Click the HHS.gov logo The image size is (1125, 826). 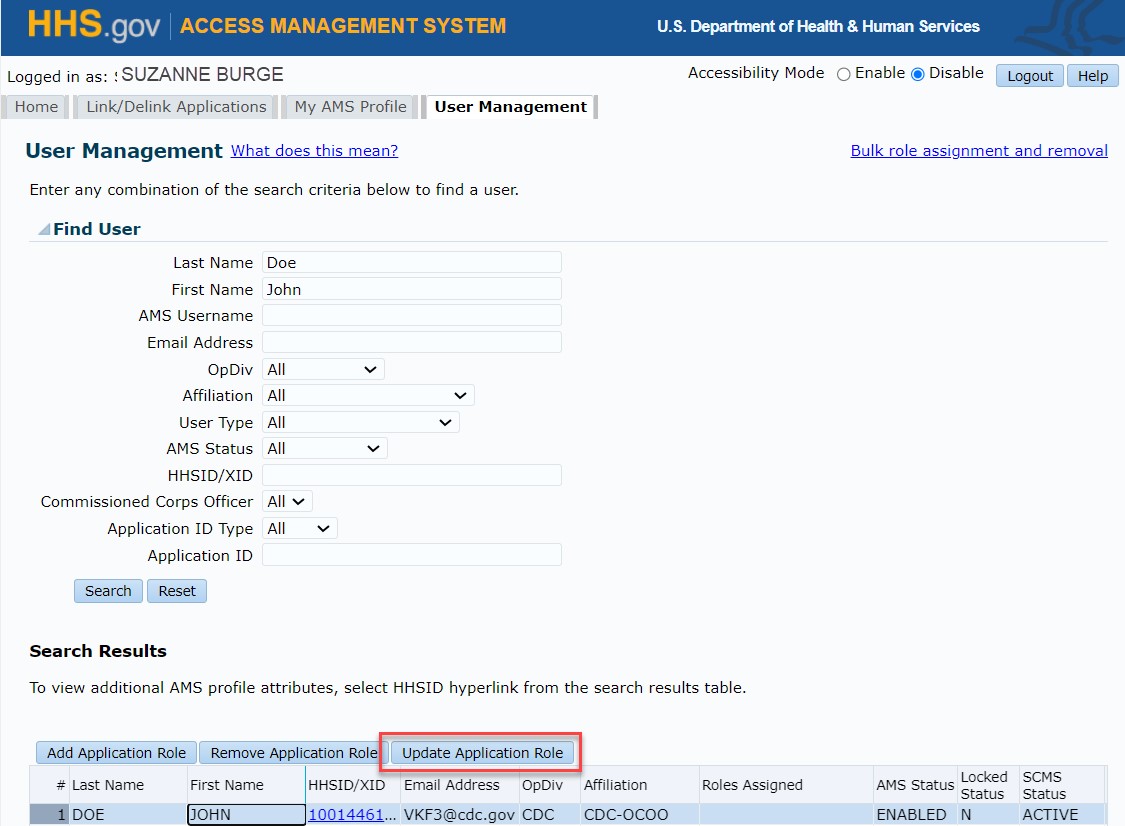(x=93, y=26)
